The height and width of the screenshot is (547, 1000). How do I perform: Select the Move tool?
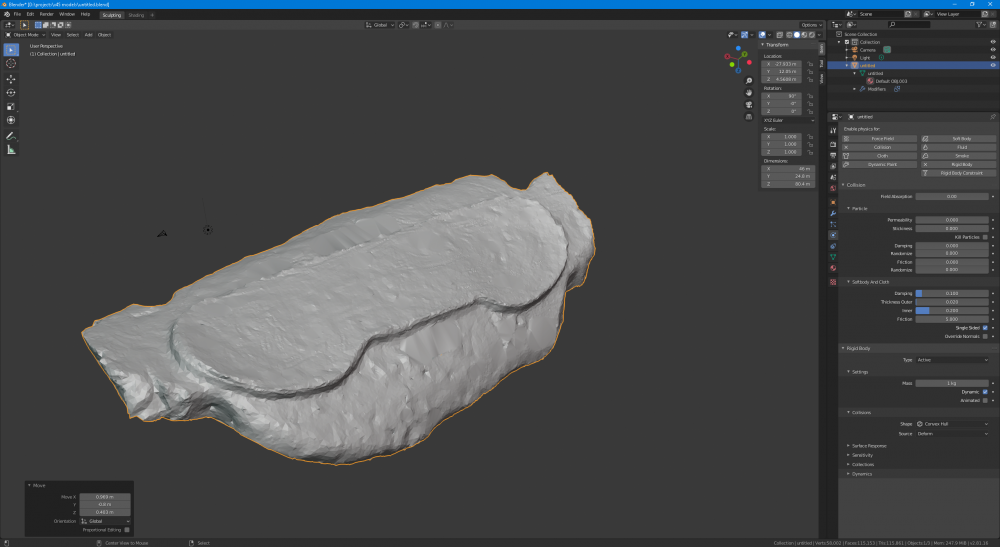(x=11, y=78)
